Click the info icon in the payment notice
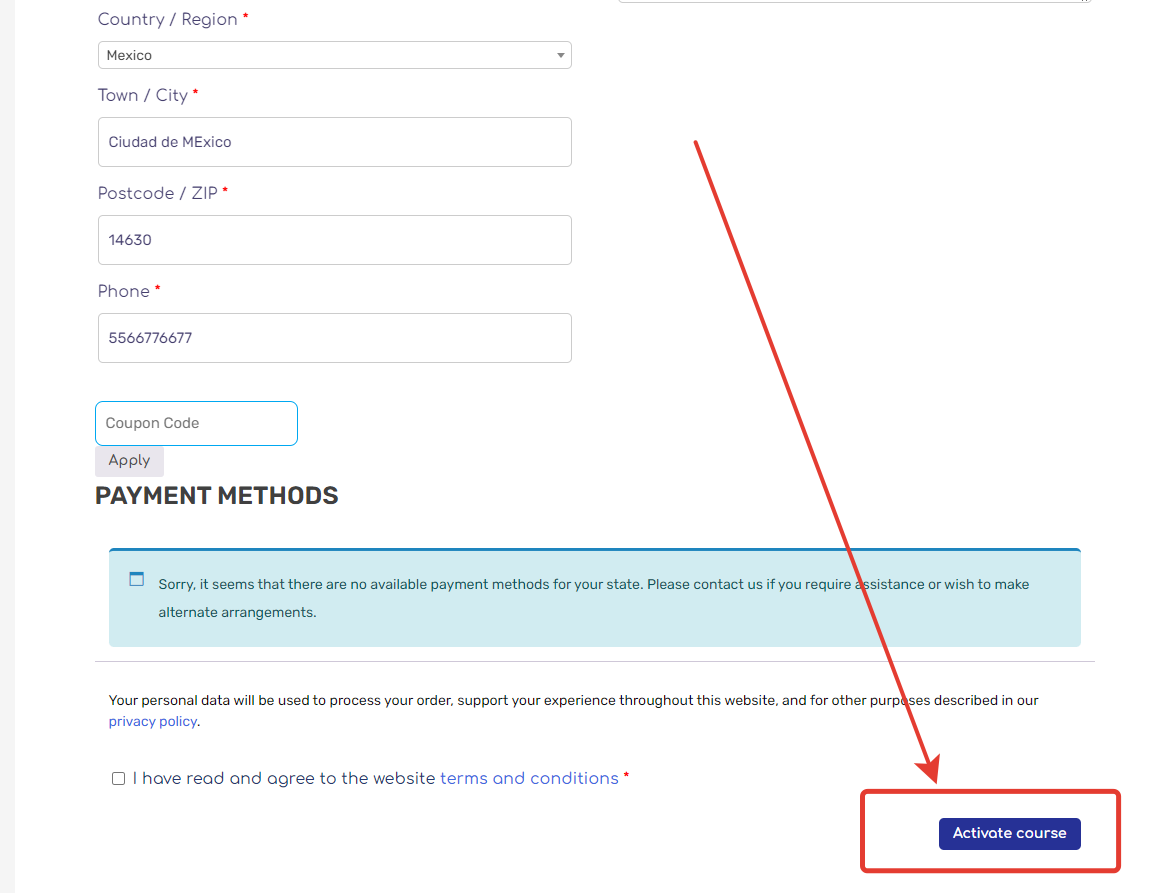The width and height of the screenshot is (1158, 893). [x=137, y=579]
